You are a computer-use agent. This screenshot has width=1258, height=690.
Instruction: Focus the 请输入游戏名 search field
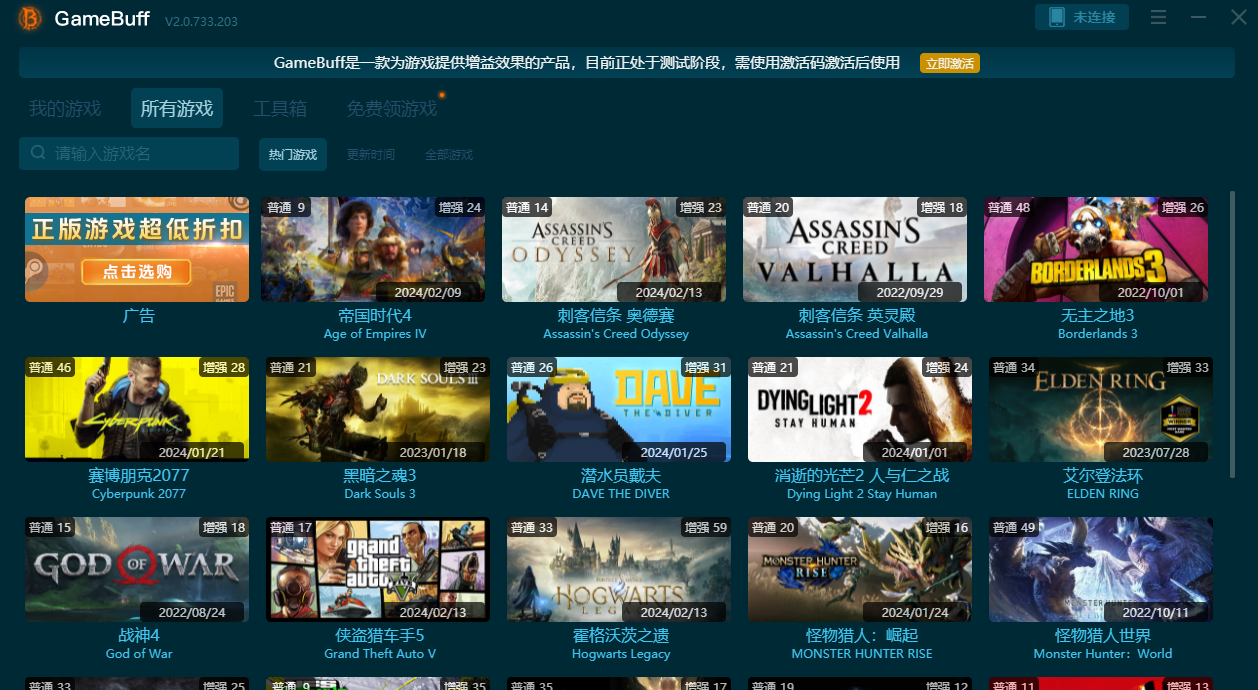(129, 153)
